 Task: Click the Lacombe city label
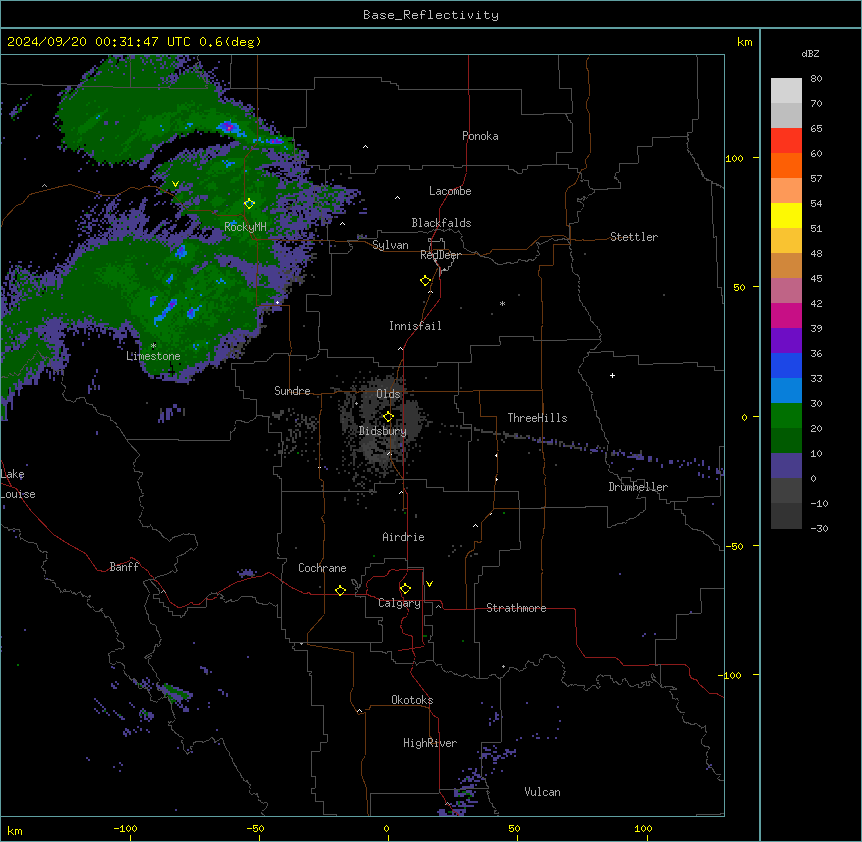(x=450, y=191)
